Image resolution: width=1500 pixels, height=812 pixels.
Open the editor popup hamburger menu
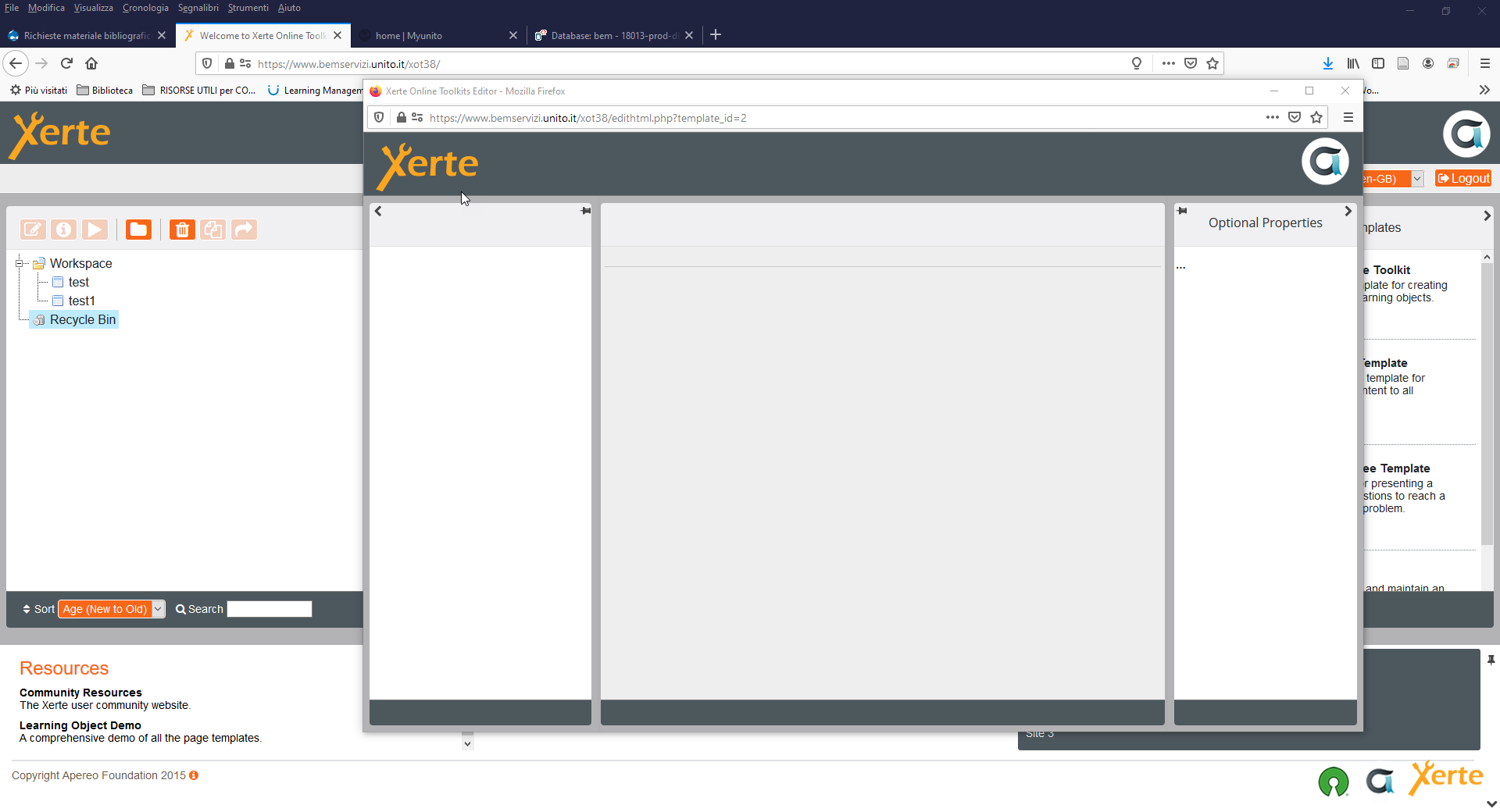pos(1348,117)
